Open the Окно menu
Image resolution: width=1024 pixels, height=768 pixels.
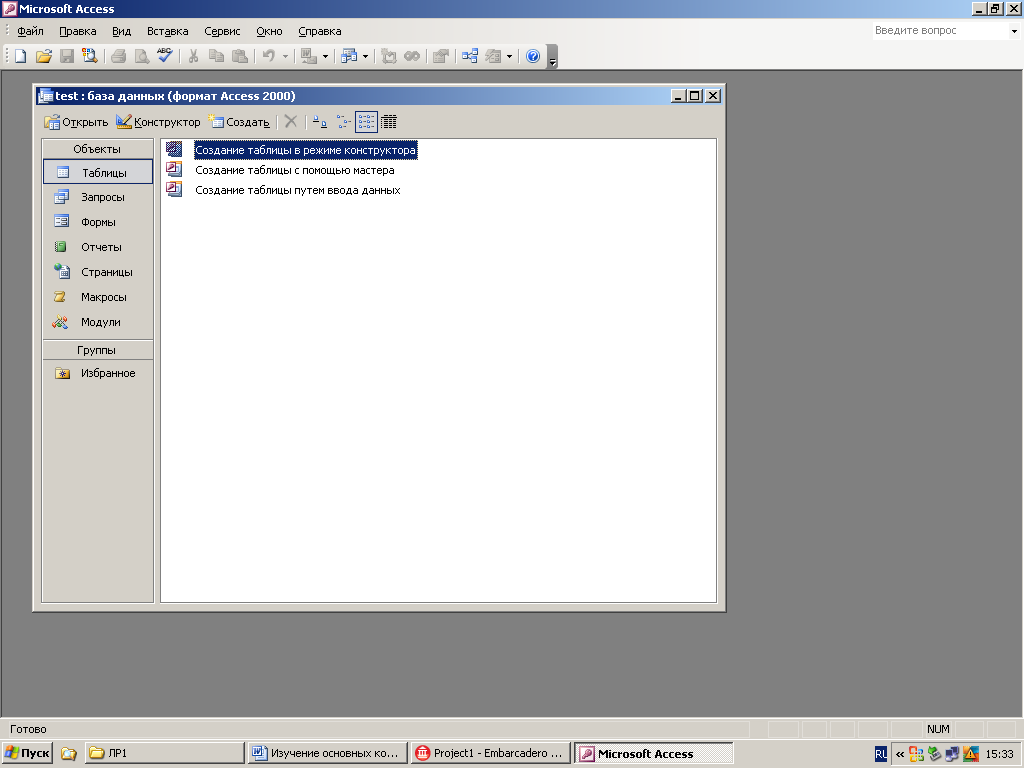coord(269,31)
